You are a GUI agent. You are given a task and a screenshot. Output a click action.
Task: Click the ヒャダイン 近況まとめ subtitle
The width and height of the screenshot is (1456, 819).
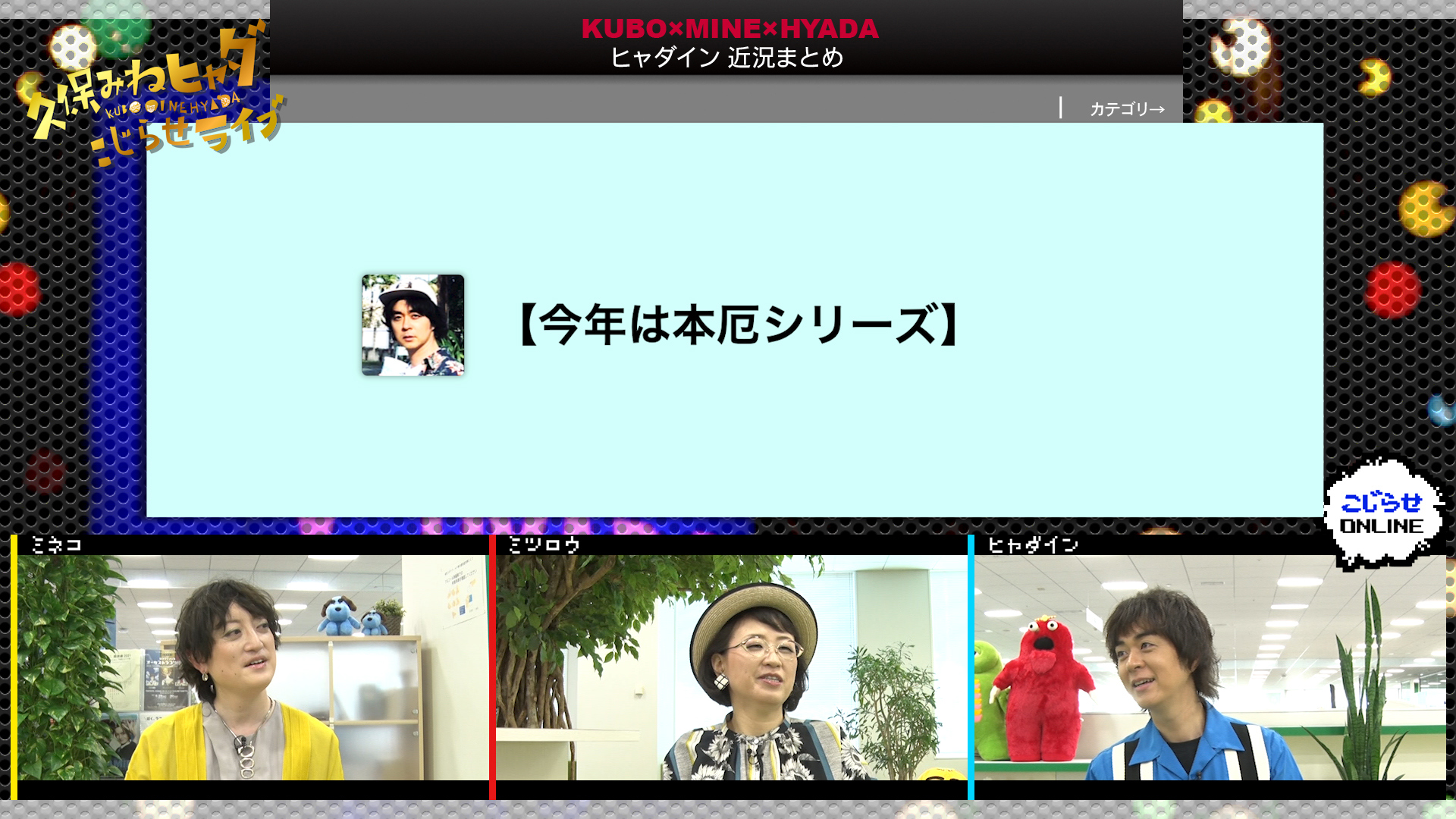tap(726, 58)
